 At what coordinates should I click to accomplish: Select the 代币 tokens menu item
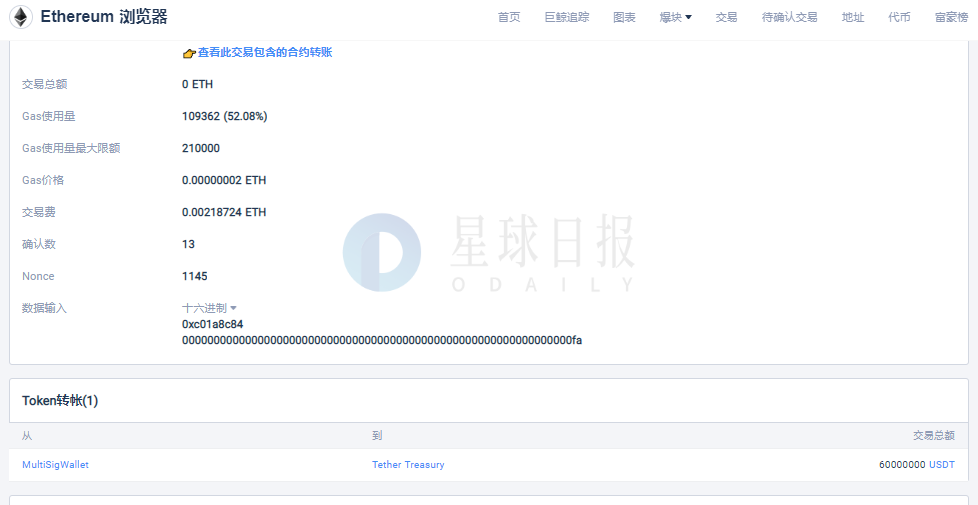click(899, 17)
